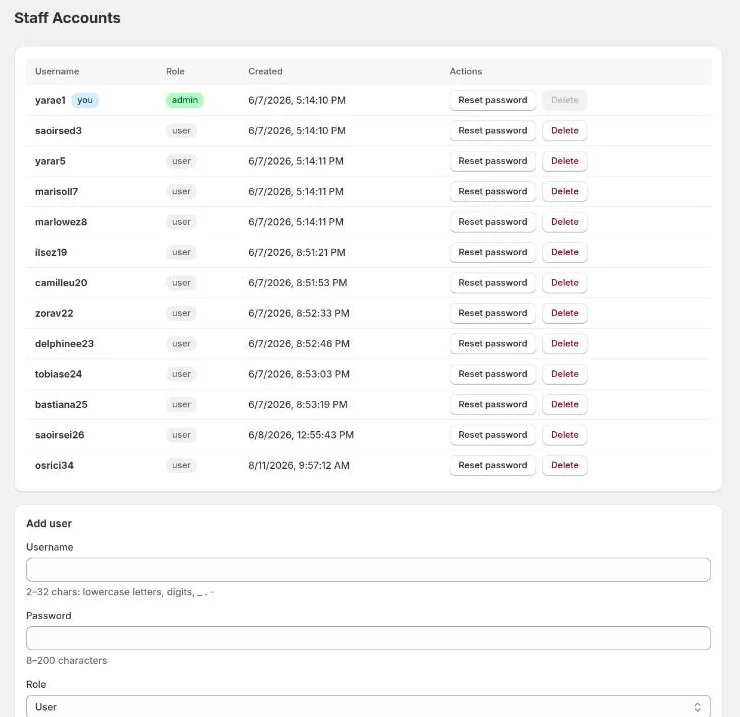Click created date 6/7/2026, 8:51:21 PM

(x=297, y=253)
